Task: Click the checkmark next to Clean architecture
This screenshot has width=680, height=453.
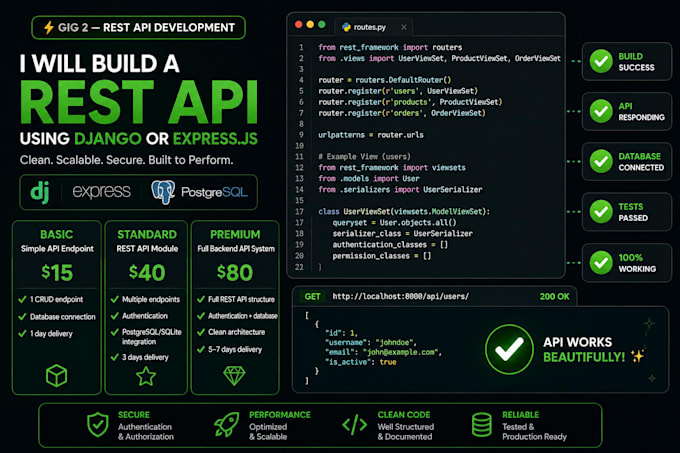Action: [201, 332]
